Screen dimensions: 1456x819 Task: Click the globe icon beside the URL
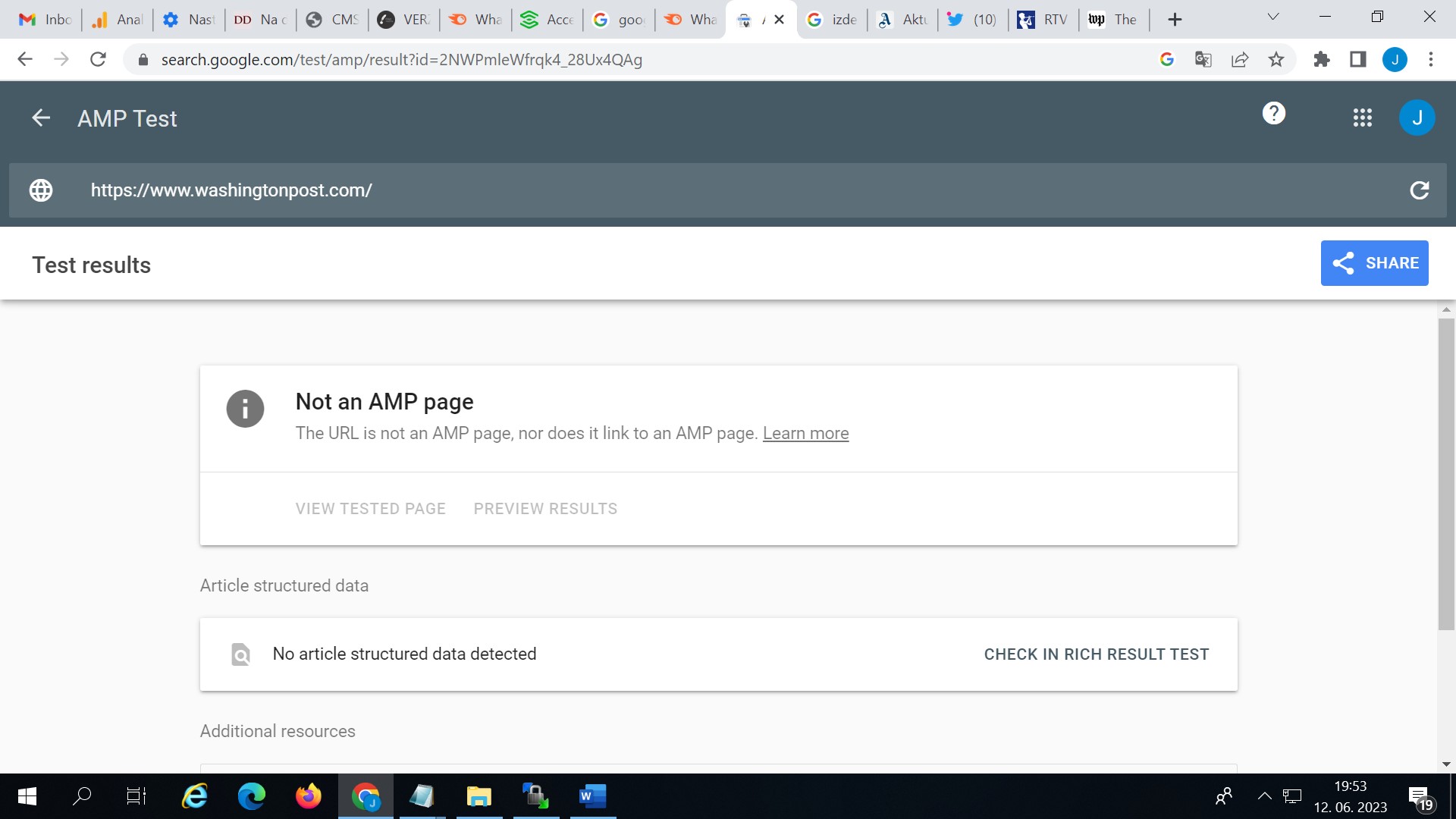point(41,190)
